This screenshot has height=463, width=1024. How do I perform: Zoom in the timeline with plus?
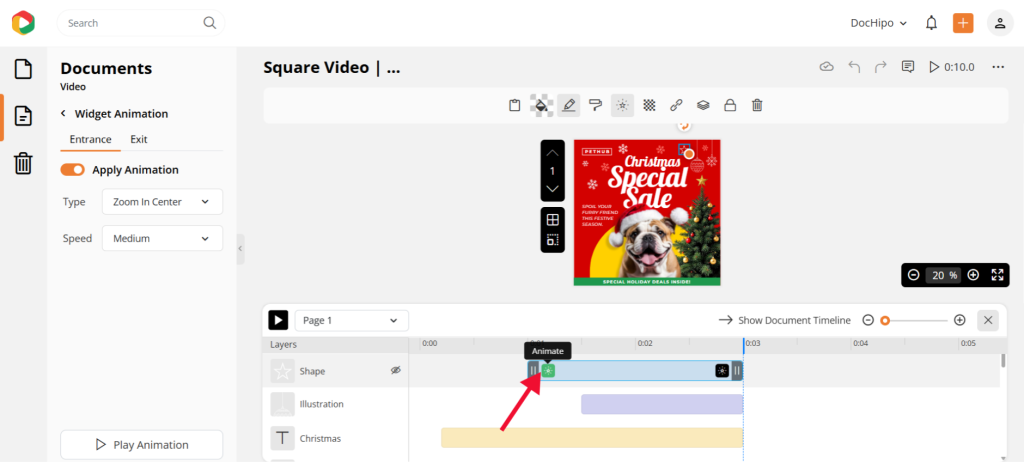click(x=959, y=320)
